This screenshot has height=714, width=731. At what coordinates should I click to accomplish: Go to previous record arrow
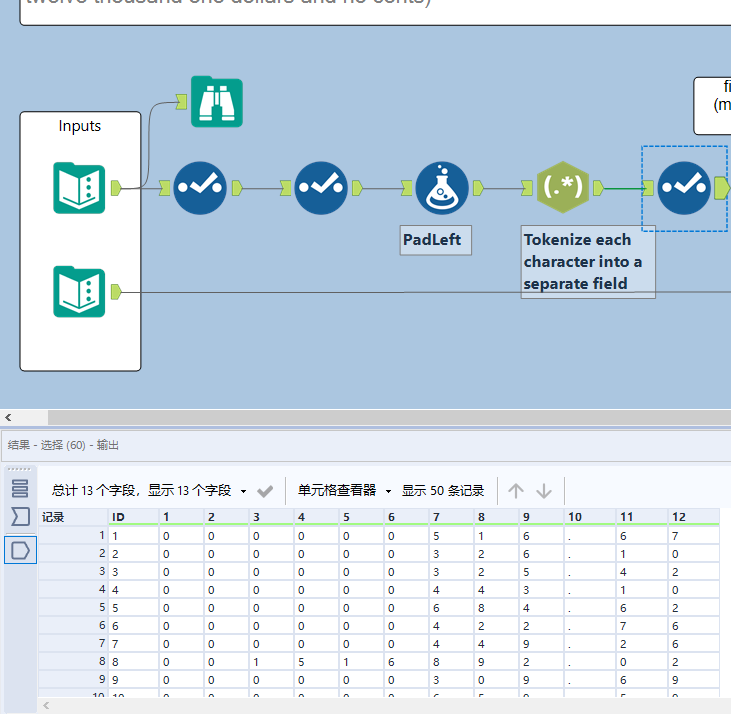click(x=516, y=491)
